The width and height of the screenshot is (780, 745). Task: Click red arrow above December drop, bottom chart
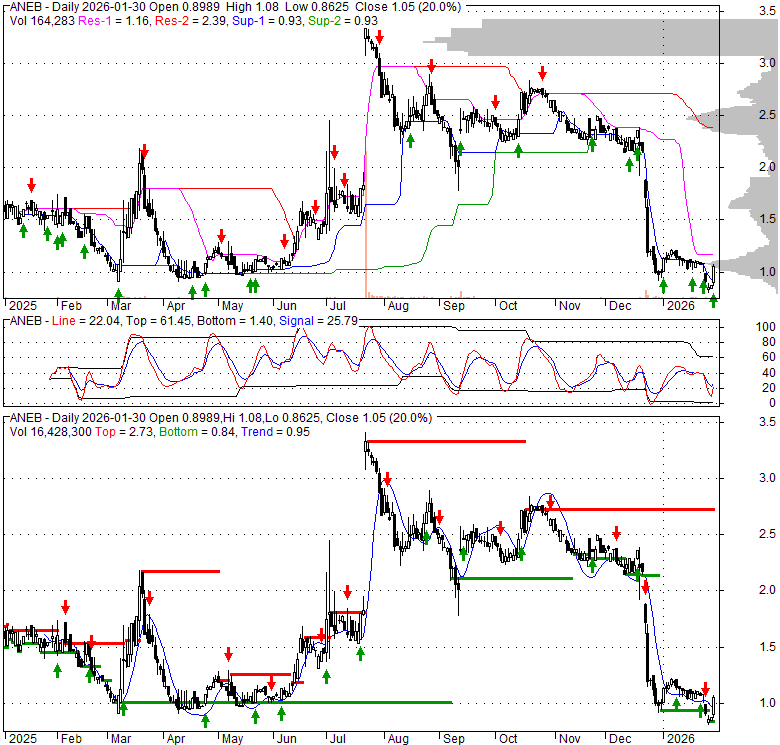coord(645,587)
